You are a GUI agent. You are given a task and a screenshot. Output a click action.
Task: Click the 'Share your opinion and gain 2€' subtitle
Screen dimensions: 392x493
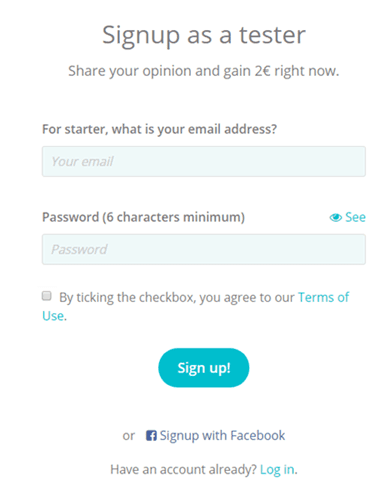click(x=204, y=71)
